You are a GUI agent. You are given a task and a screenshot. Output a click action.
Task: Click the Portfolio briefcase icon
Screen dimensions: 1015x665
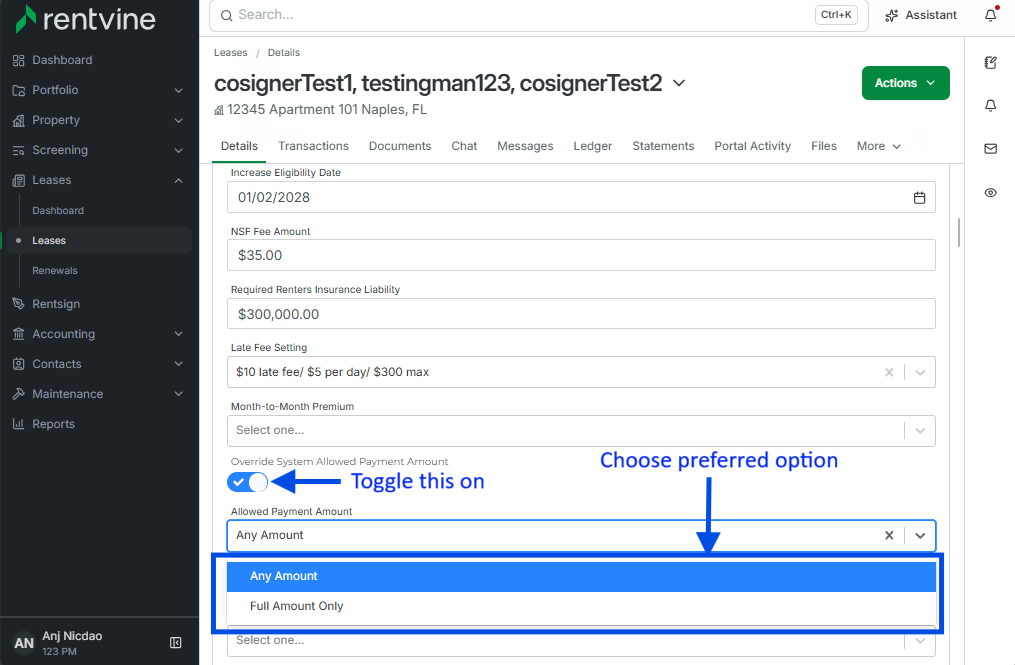pos(19,91)
